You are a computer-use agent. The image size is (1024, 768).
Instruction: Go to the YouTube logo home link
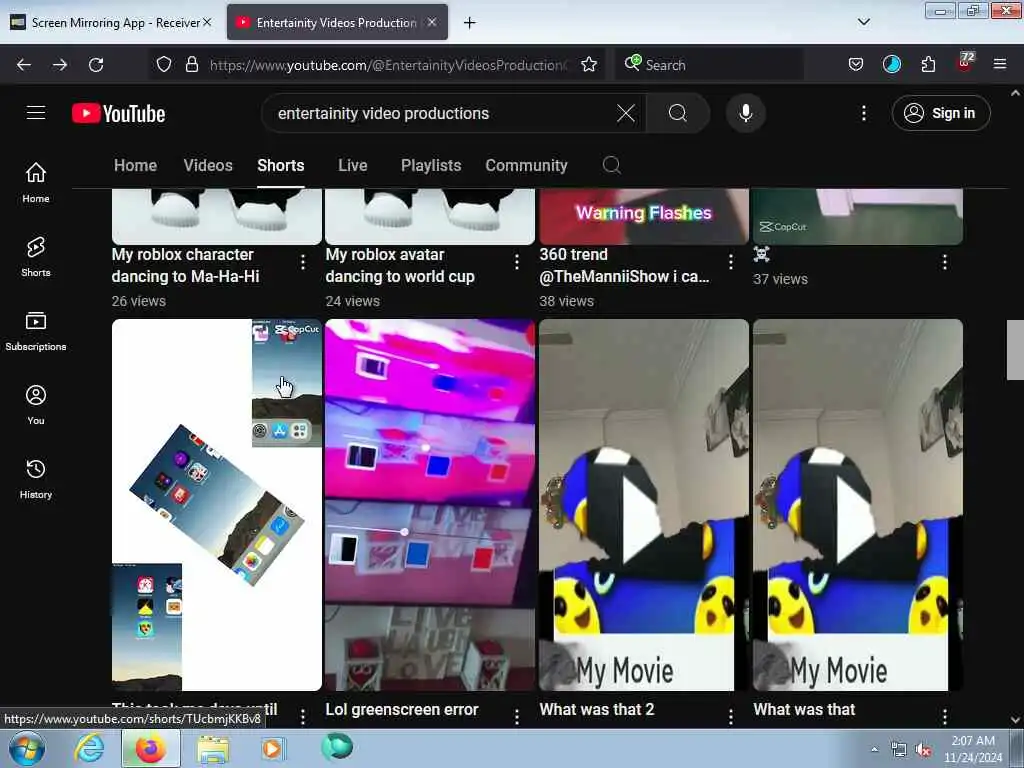click(x=118, y=114)
